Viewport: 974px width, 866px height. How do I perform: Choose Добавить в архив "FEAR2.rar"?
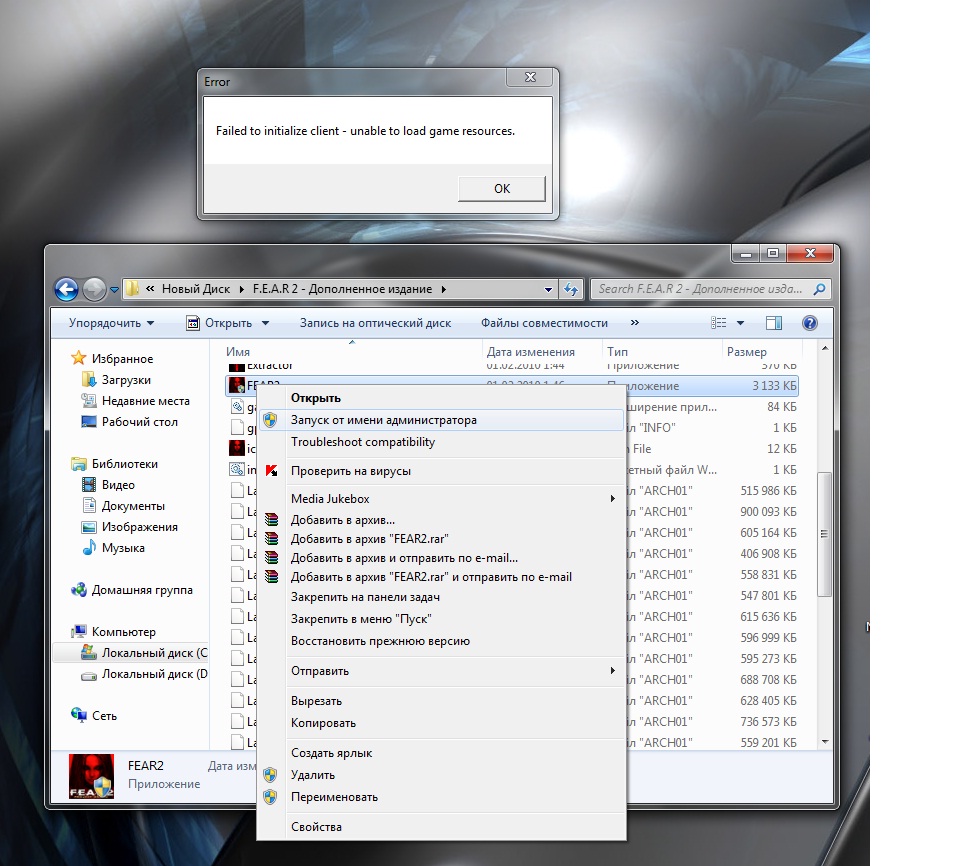[x=442, y=539]
